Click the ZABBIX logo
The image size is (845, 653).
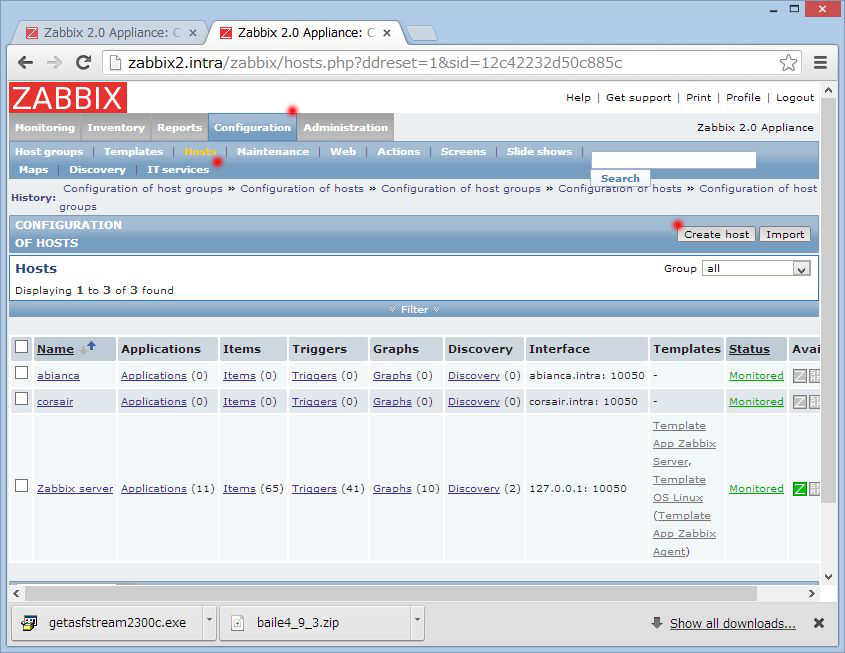click(68, 98)
